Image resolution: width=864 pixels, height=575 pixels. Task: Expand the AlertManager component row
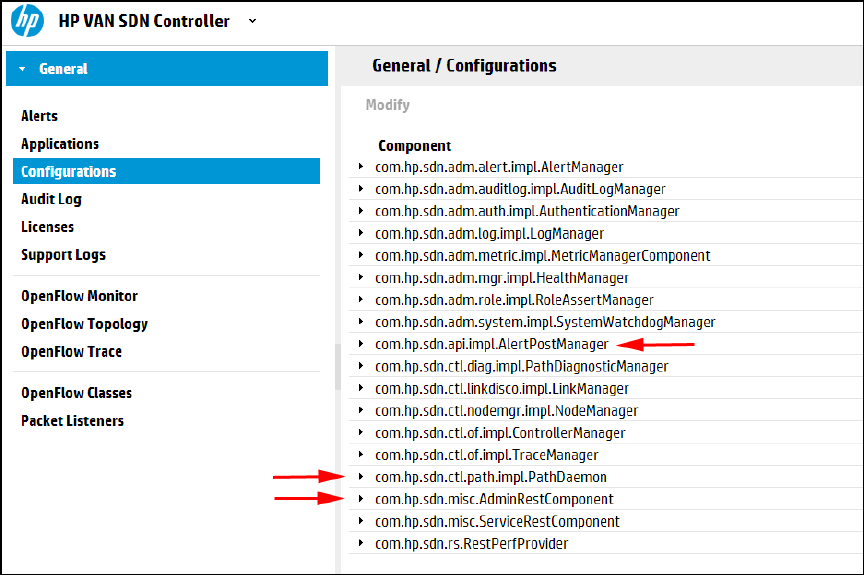361,167
